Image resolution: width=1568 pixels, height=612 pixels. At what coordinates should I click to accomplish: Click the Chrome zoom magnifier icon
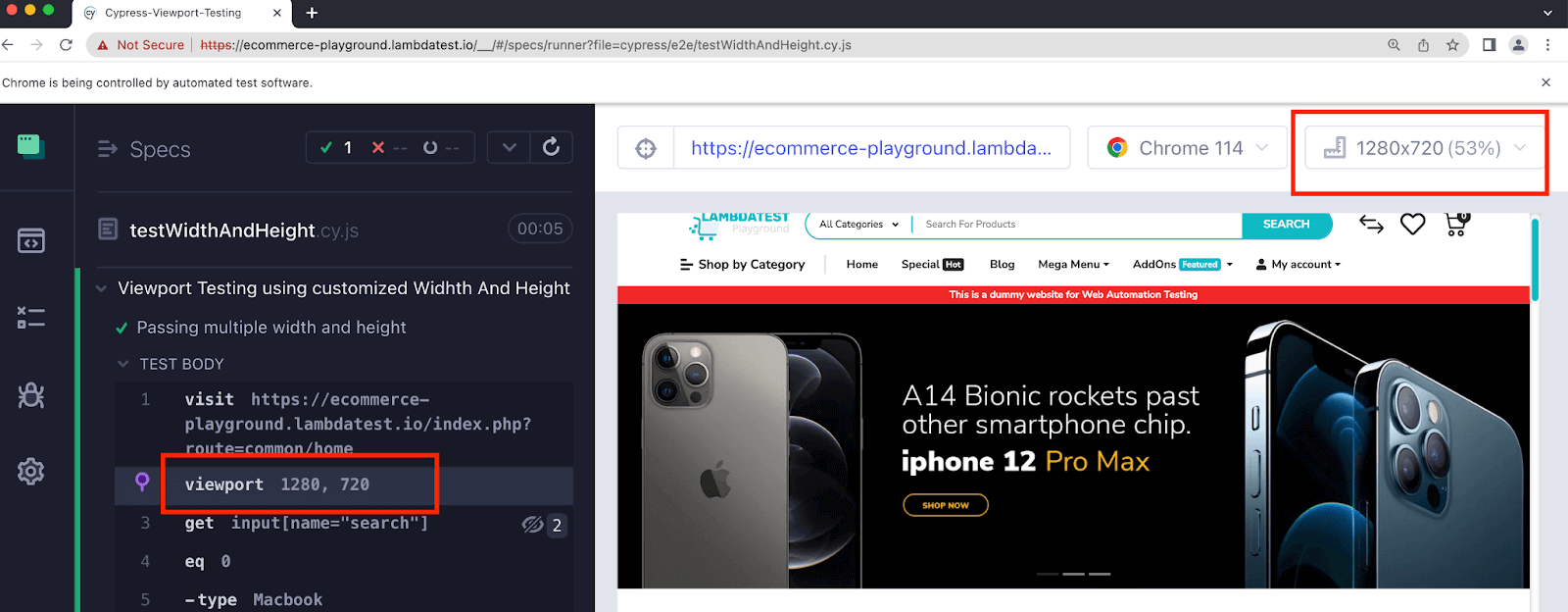point(1394,45)
